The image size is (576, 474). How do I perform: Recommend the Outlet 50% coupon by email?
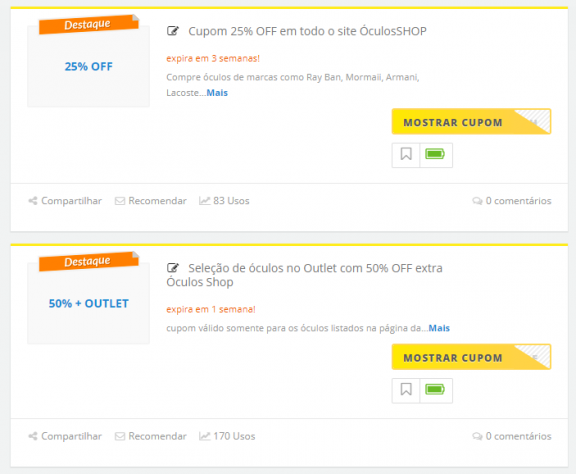[x=151, y=436]
